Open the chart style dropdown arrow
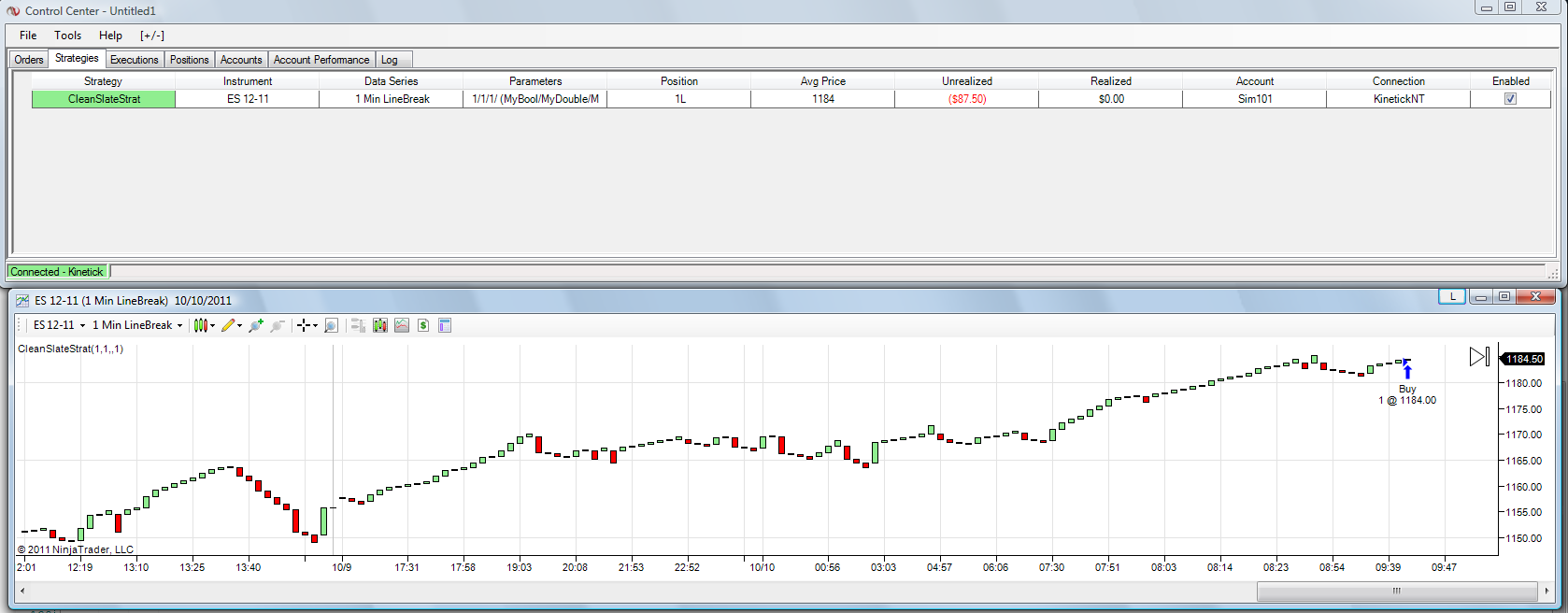1568x613 pixels. [x=213, y=325]
